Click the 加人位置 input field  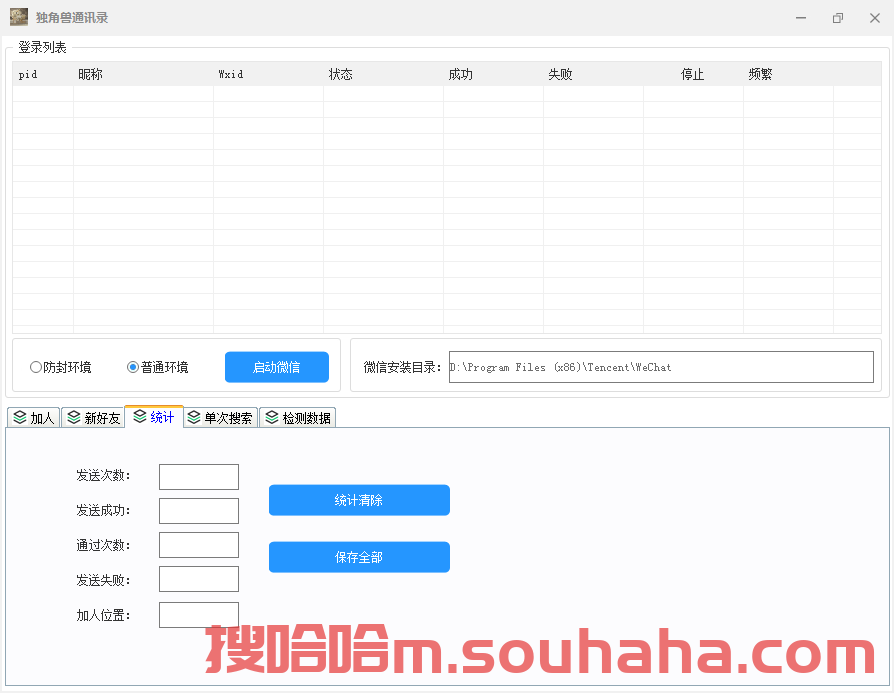[x=198, y=614]
